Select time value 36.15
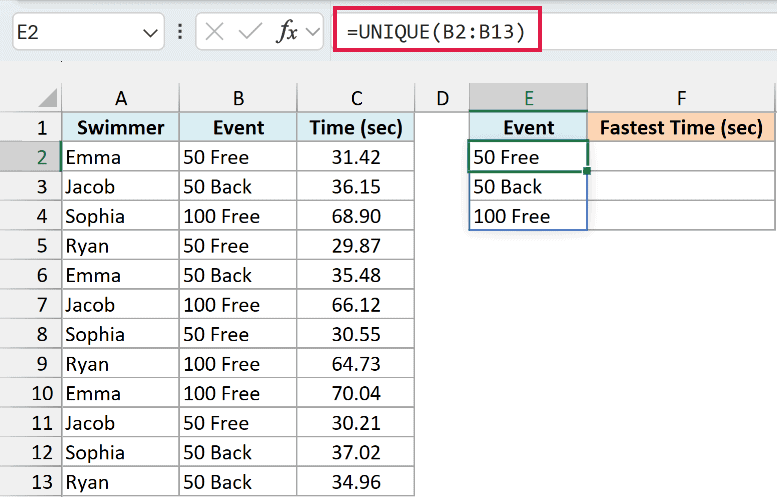The image size is (777, 497). tap(356, 187)
